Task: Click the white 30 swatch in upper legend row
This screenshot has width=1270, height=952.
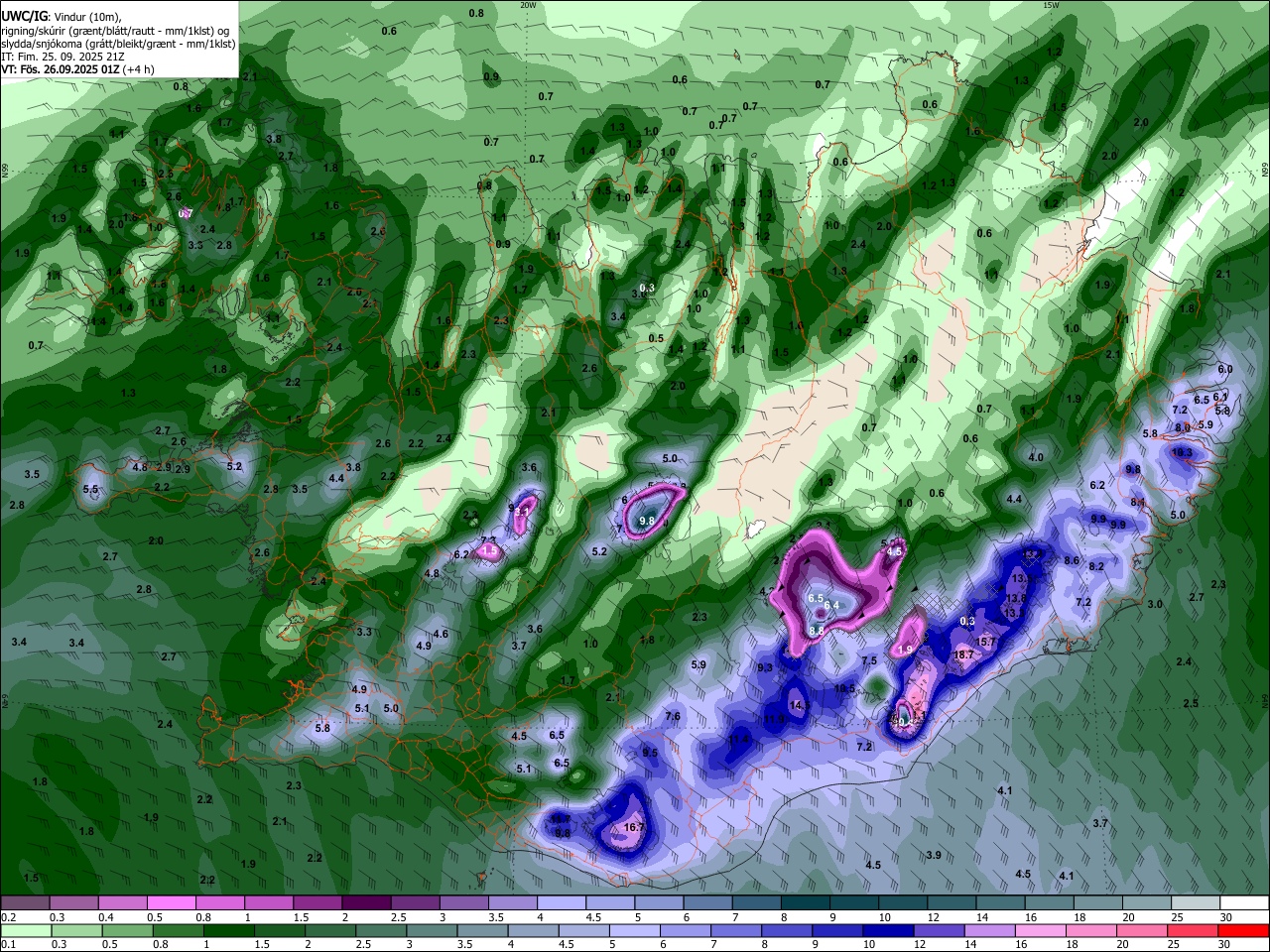Action: click(1245, 902)
